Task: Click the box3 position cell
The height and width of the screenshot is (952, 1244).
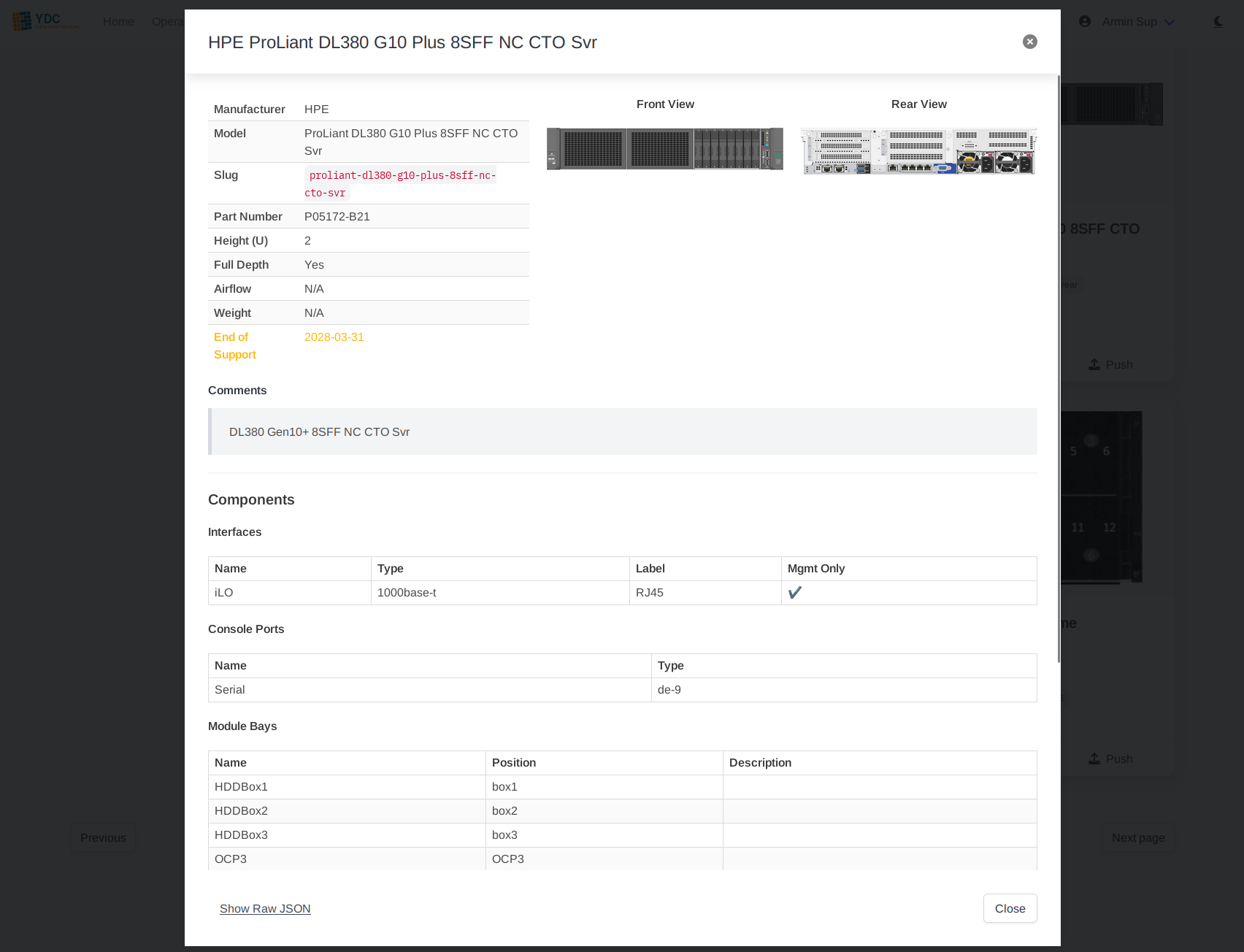Action: [x=604, y=835]
